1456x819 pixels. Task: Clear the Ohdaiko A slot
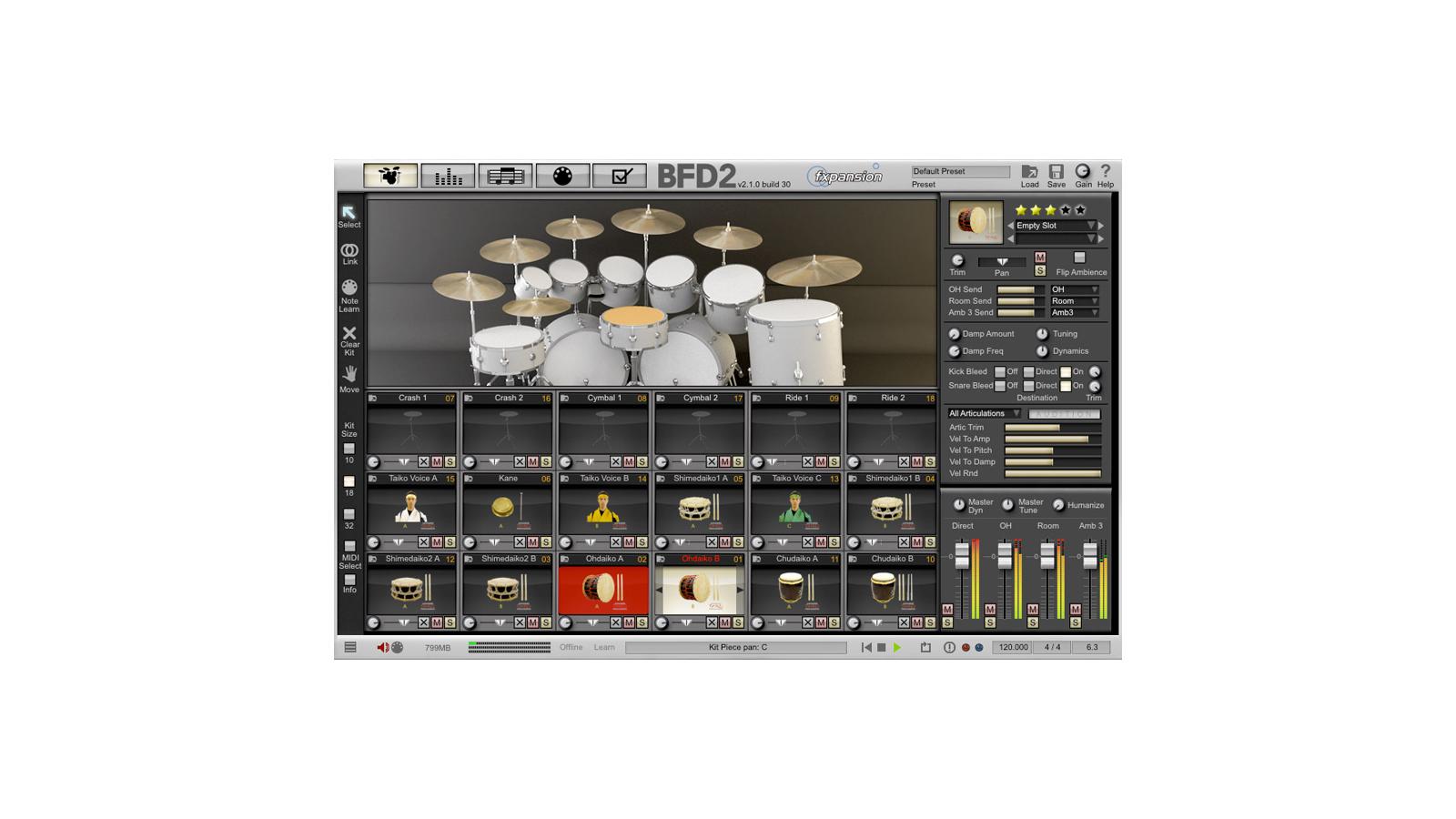click(616, 623)
